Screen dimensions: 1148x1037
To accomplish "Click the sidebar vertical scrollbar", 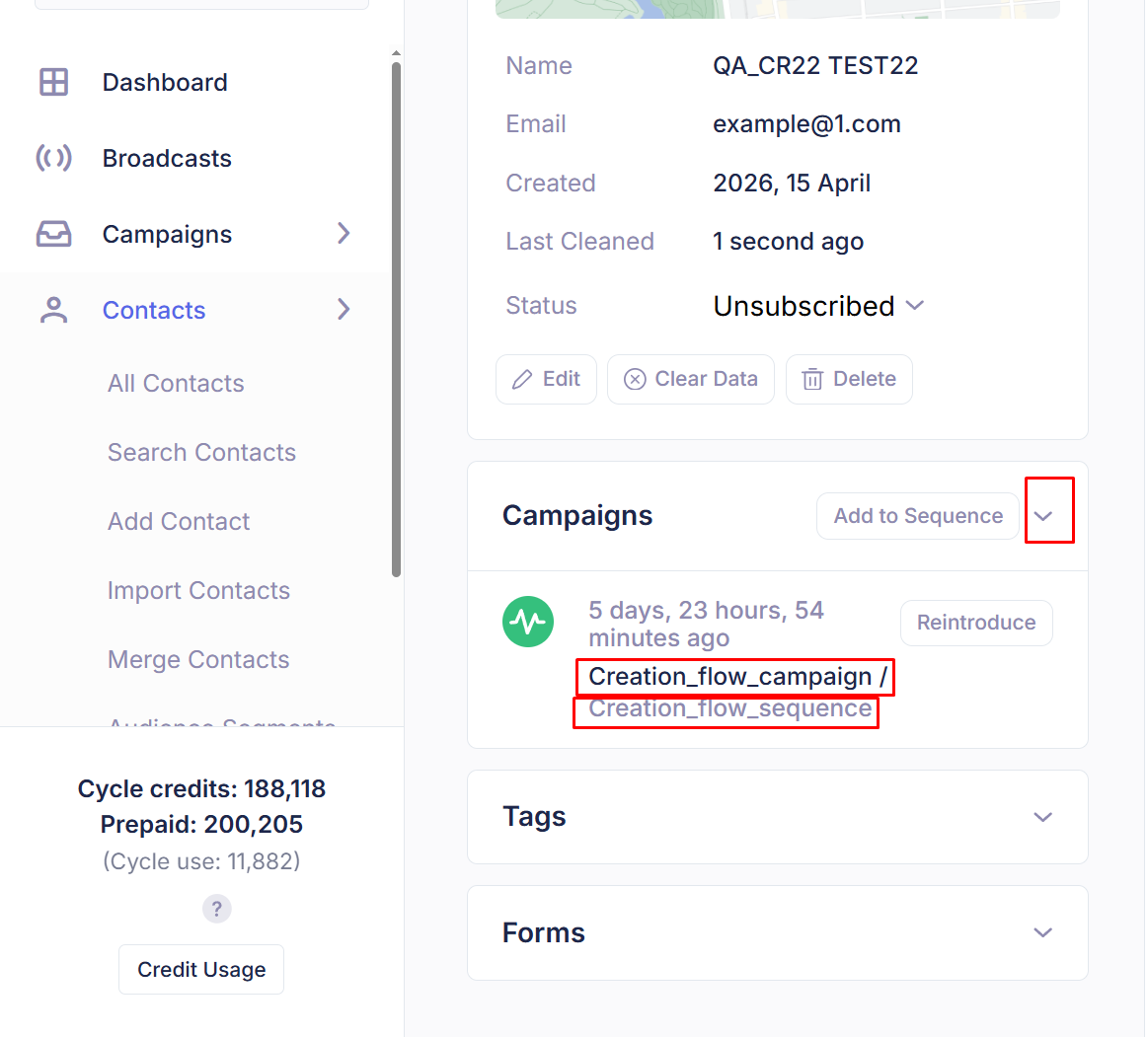I will tap(396, 319).
